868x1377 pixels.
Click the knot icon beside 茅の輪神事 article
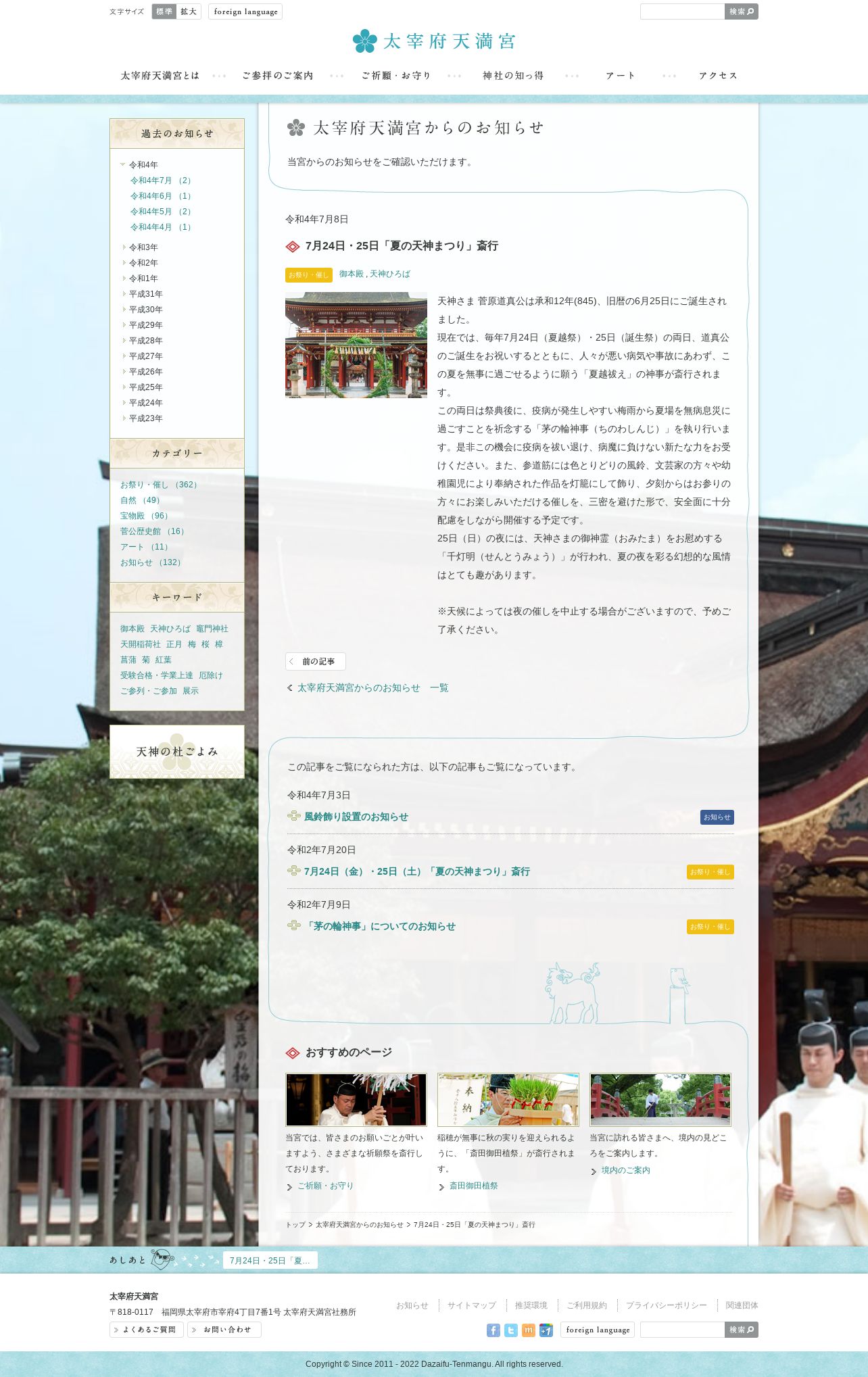294,925
